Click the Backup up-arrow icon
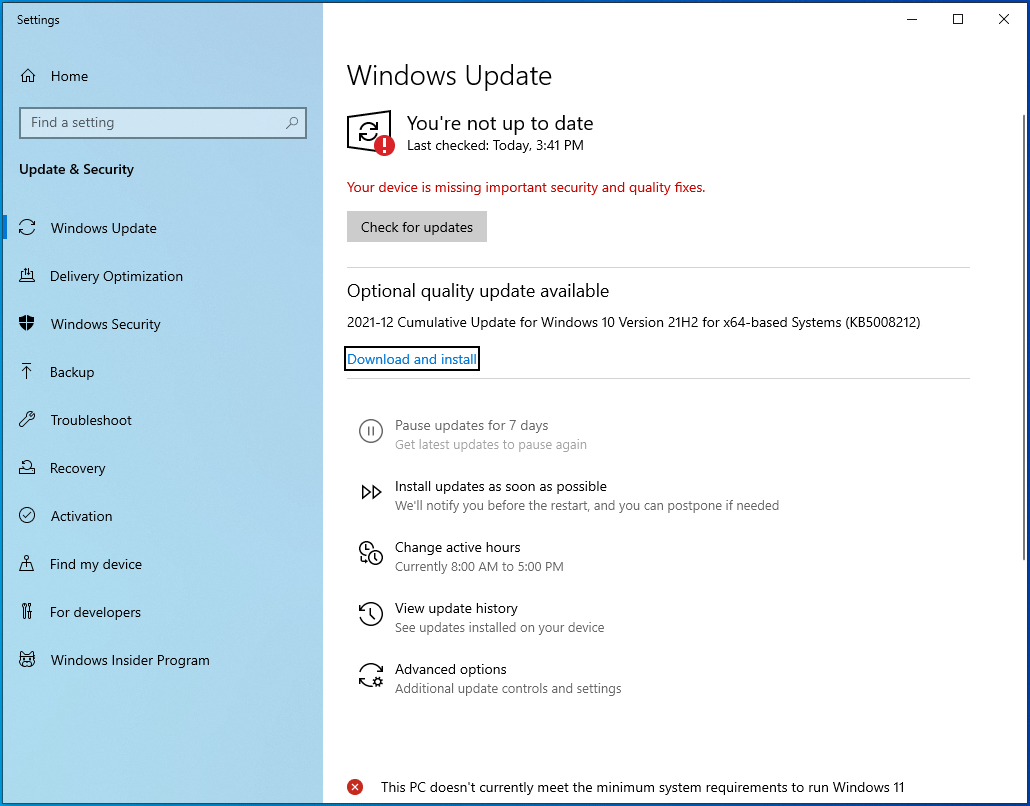This screenshot has height=806, width=1030. [27, 372]
